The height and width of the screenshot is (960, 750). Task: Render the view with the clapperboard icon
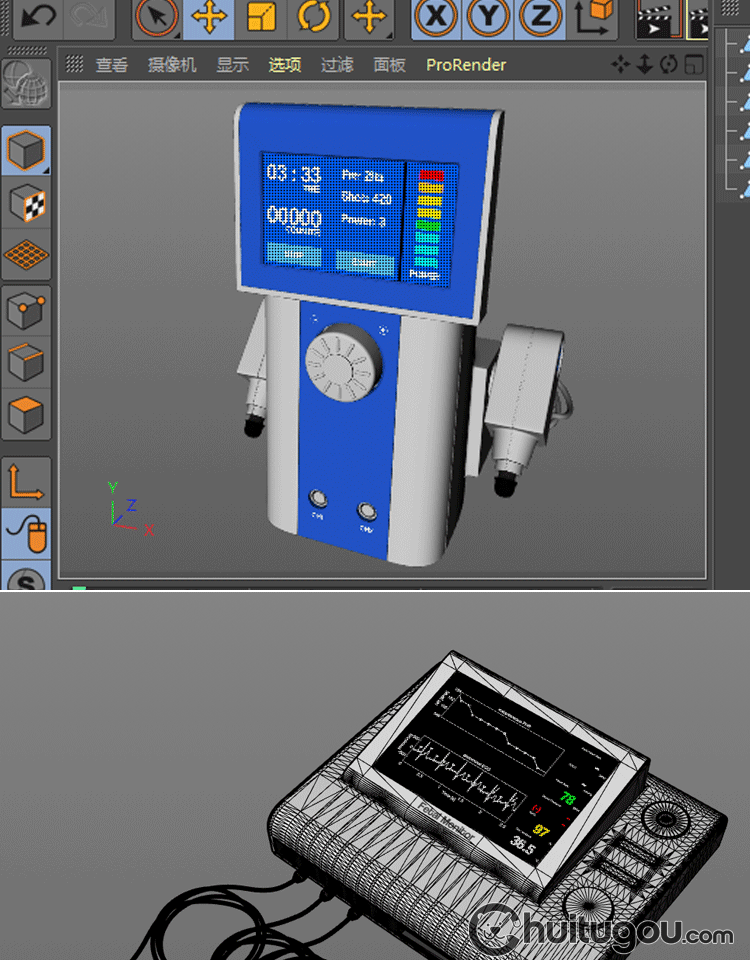(659, 18)
